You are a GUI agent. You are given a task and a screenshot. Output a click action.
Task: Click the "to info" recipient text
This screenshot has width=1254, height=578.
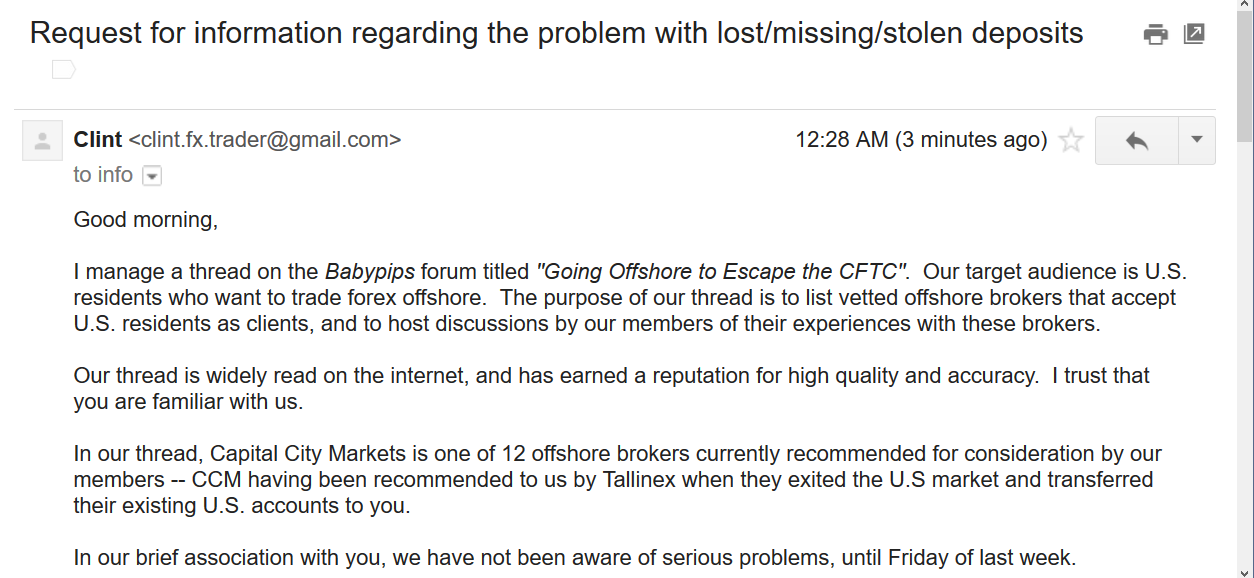(103, 175)
